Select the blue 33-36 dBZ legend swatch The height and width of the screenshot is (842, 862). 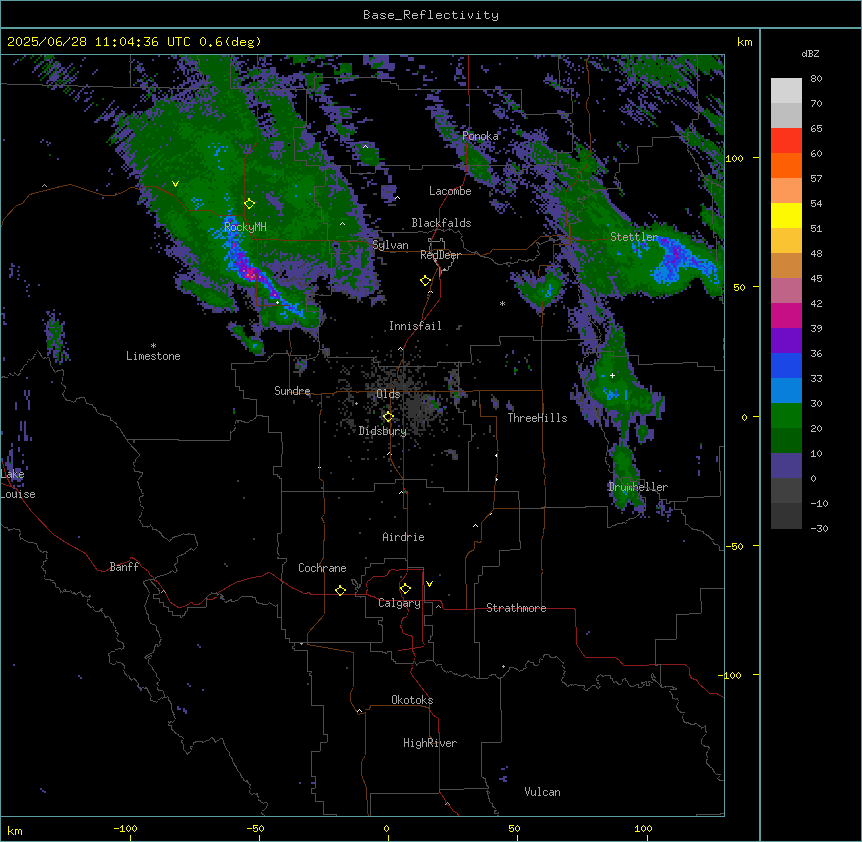coord(786,365)
